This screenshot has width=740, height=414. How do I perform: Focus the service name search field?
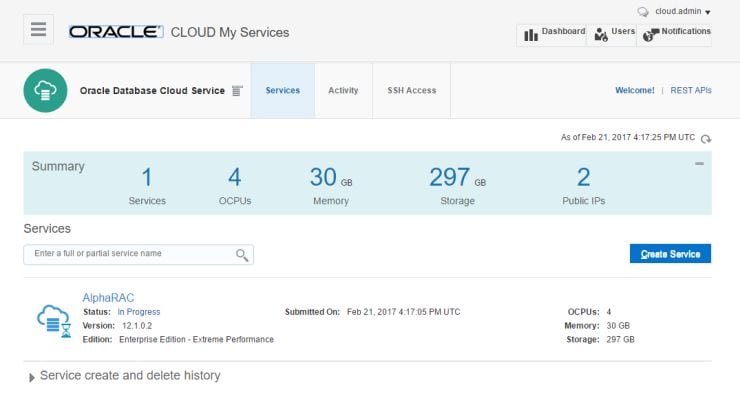[130, 254]
